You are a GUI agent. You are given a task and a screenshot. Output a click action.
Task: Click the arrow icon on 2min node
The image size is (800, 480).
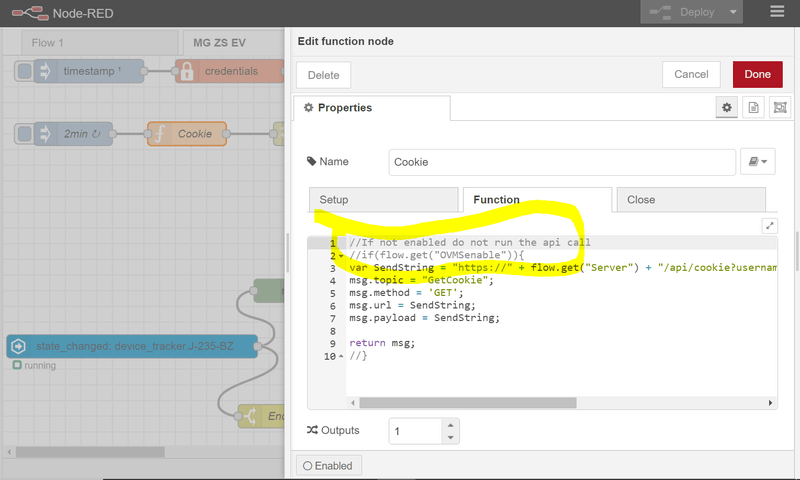(x=45, y=134)
